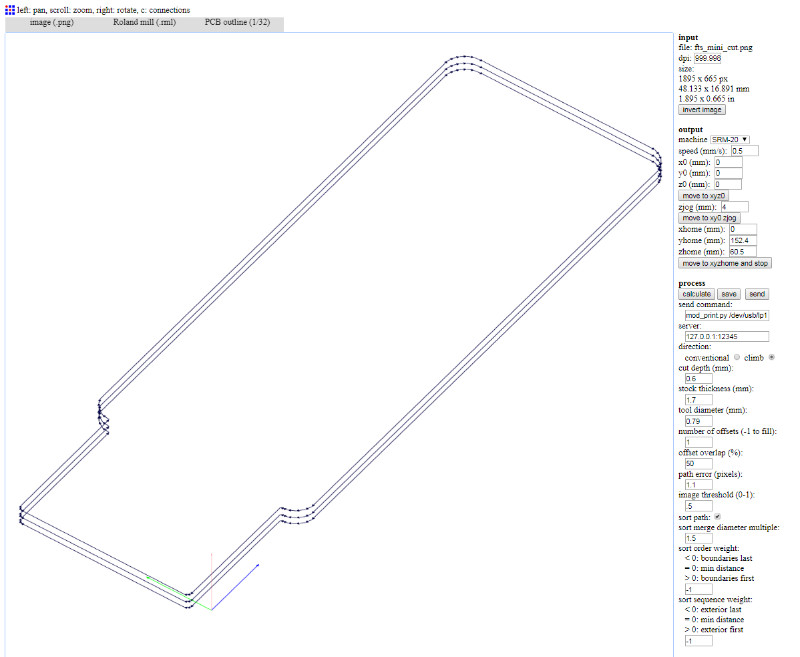The width and height of the screenshot is (800, 657).
Task: Select the image (.png) input tab
Action: point(52,22)
